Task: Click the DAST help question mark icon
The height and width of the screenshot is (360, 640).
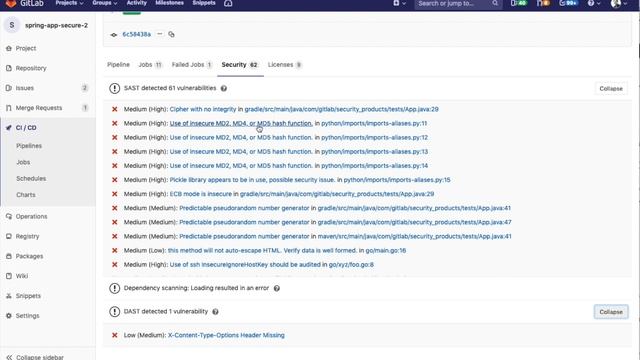Action: pyautogui.click(x=215, y=311)
